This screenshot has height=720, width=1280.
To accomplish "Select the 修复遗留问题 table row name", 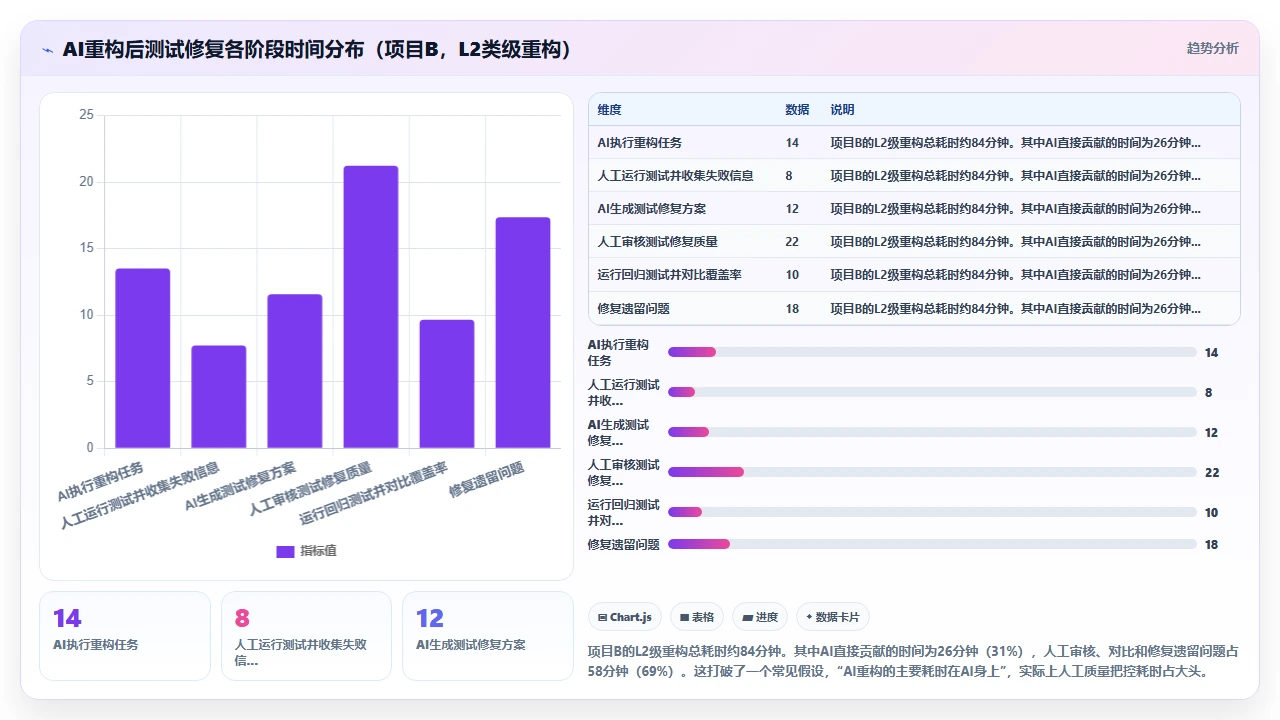I will [634, 309].
